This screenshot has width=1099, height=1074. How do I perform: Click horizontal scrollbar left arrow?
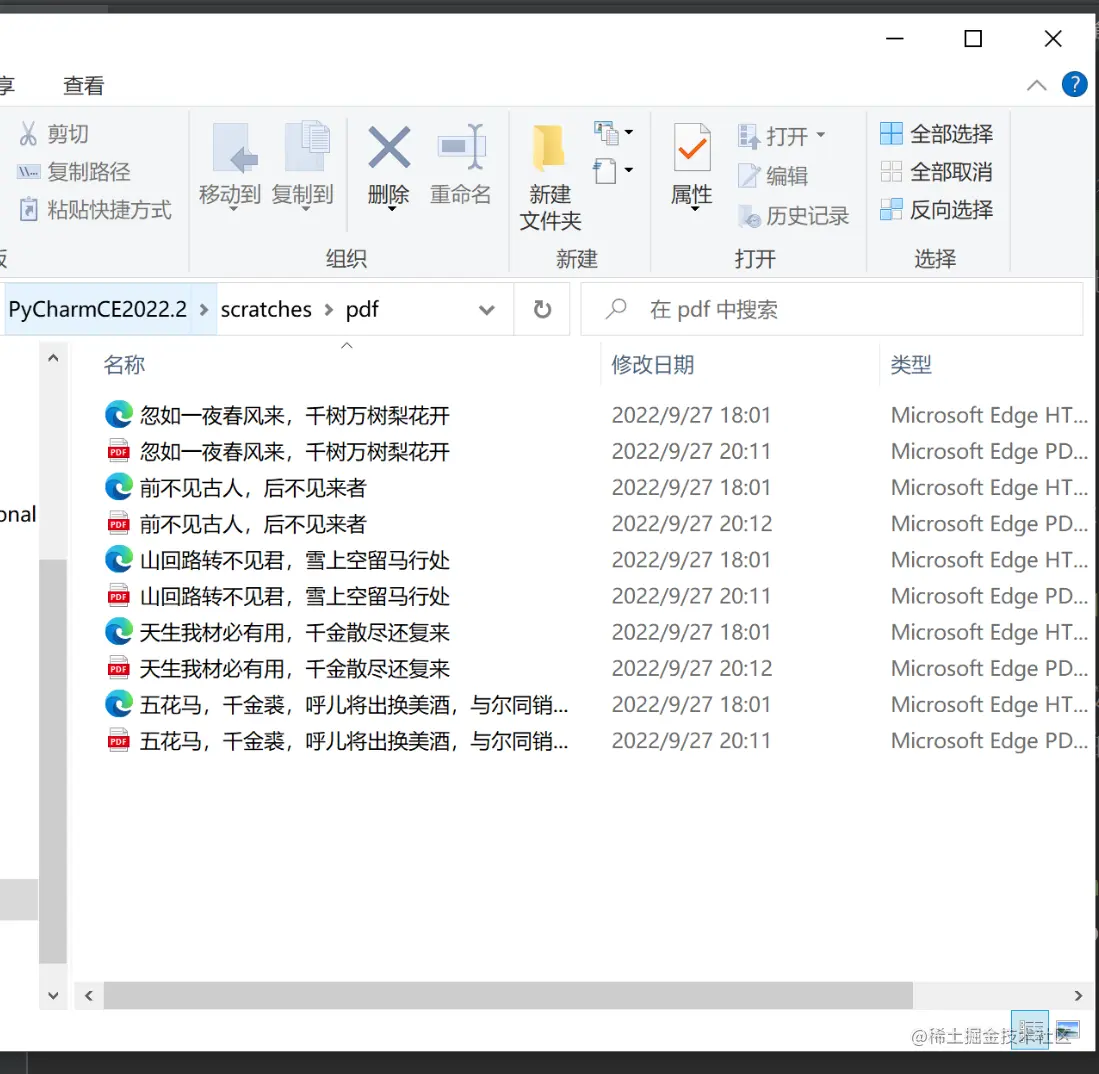pyautogui.click(x=89, y=995)
